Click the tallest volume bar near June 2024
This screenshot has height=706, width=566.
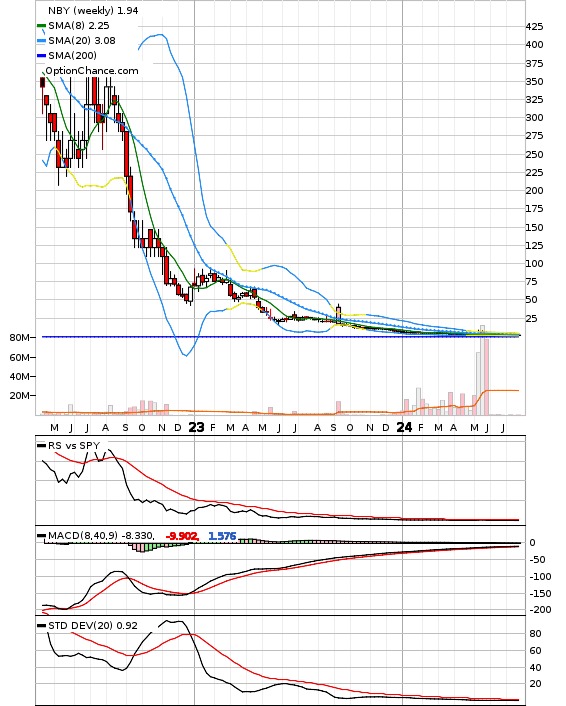[482, 370]
